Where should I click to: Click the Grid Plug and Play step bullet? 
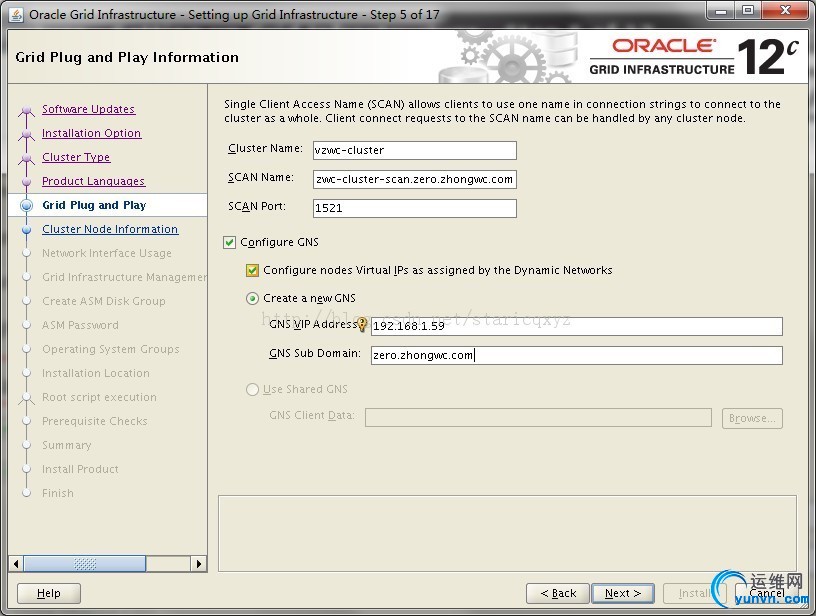tap(26, 205)
